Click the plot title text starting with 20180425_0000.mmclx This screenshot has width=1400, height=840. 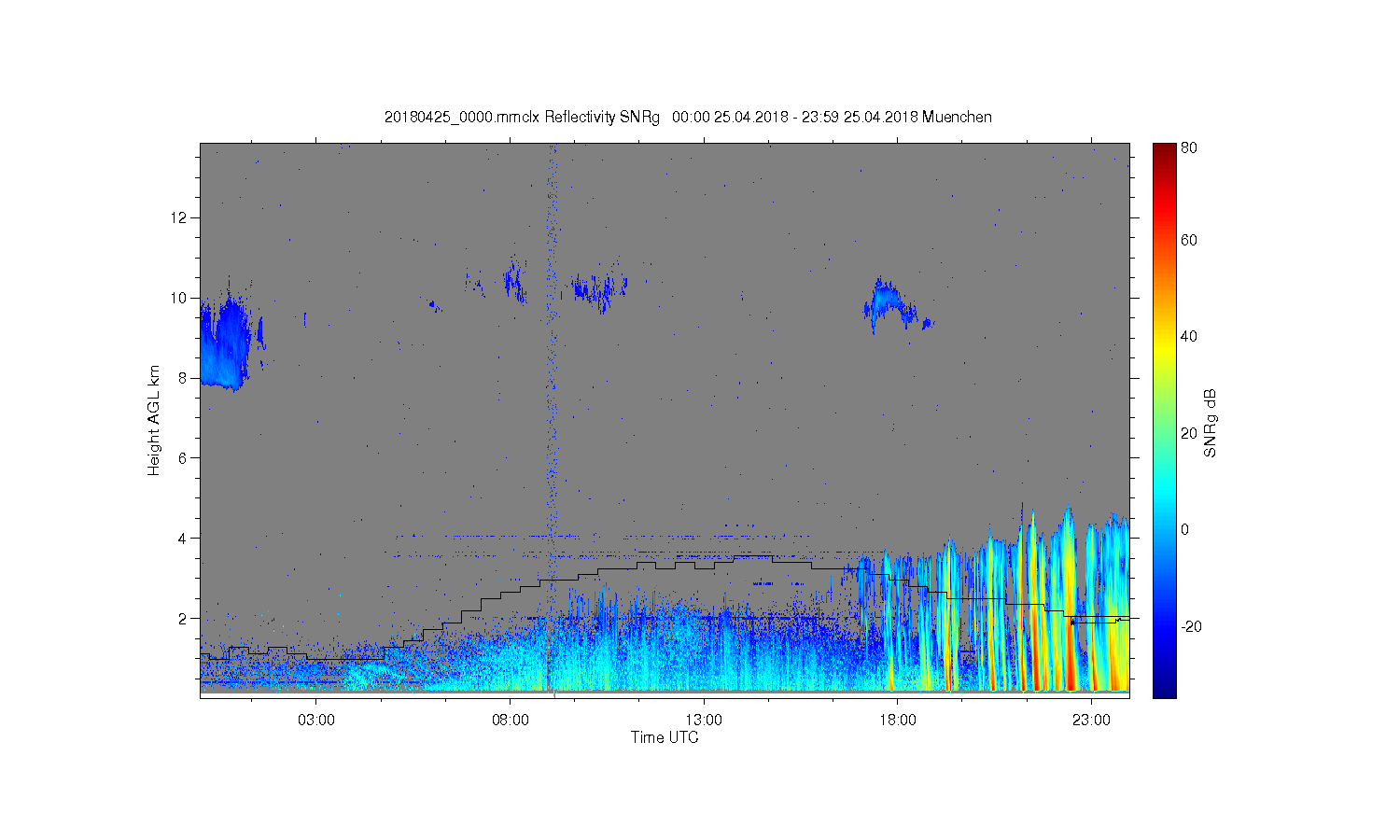[x=688, y=118]
